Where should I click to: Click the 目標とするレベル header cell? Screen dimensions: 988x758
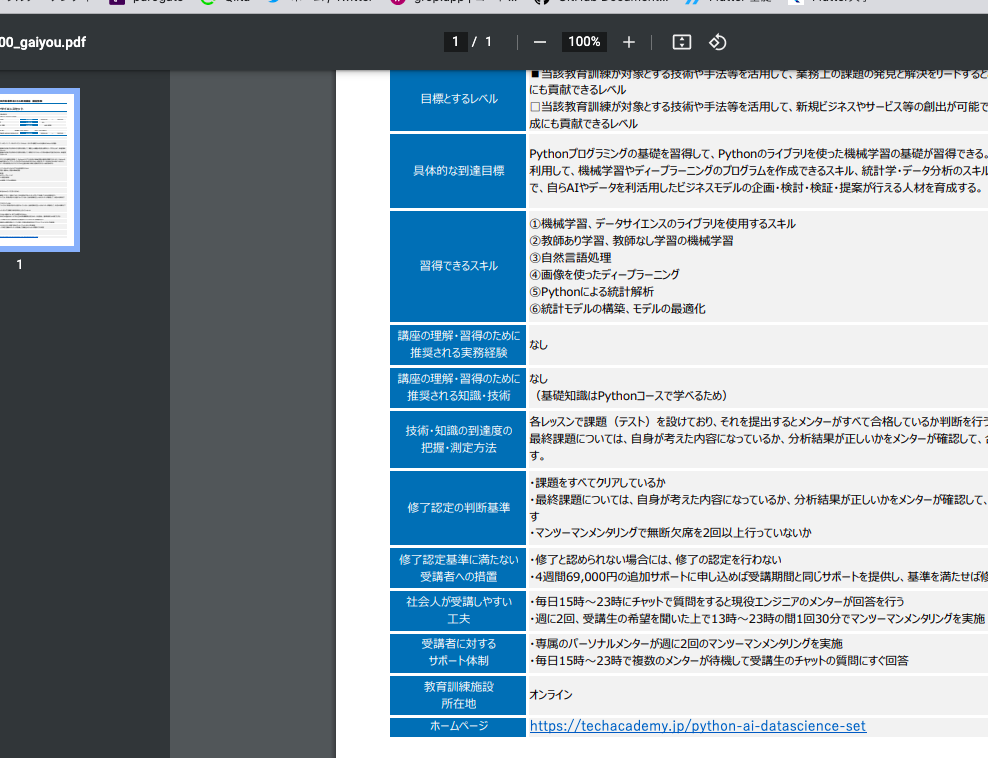458,99
